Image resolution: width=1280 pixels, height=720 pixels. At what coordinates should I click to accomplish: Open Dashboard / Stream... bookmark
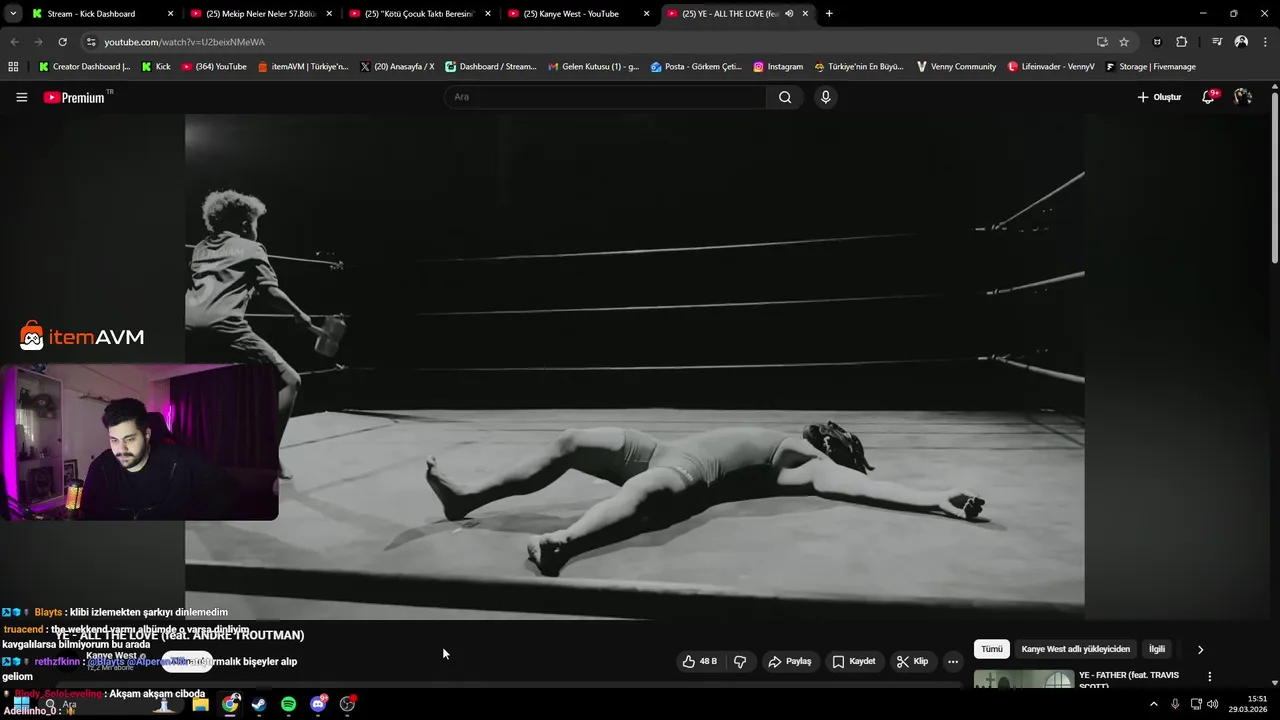[x=491, y=67]
